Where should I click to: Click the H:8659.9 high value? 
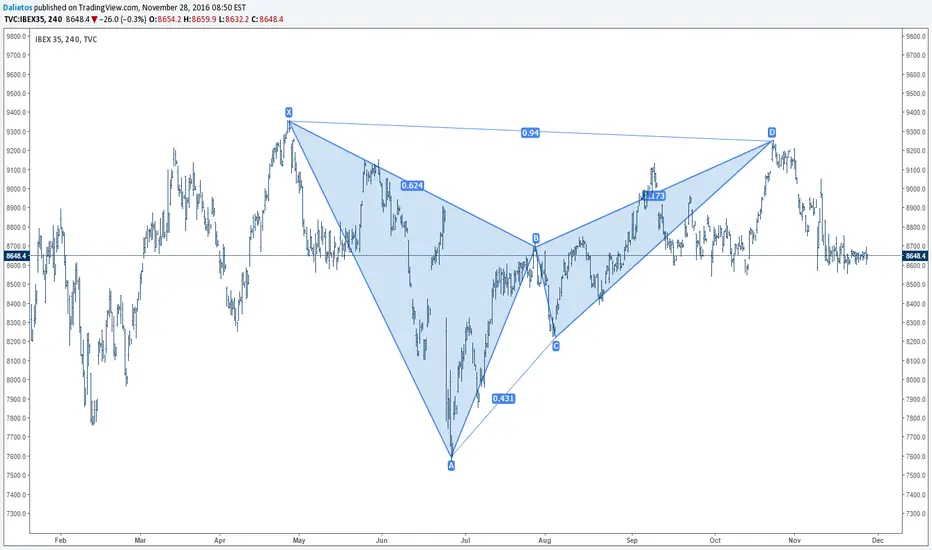click(x=200, y=19)
